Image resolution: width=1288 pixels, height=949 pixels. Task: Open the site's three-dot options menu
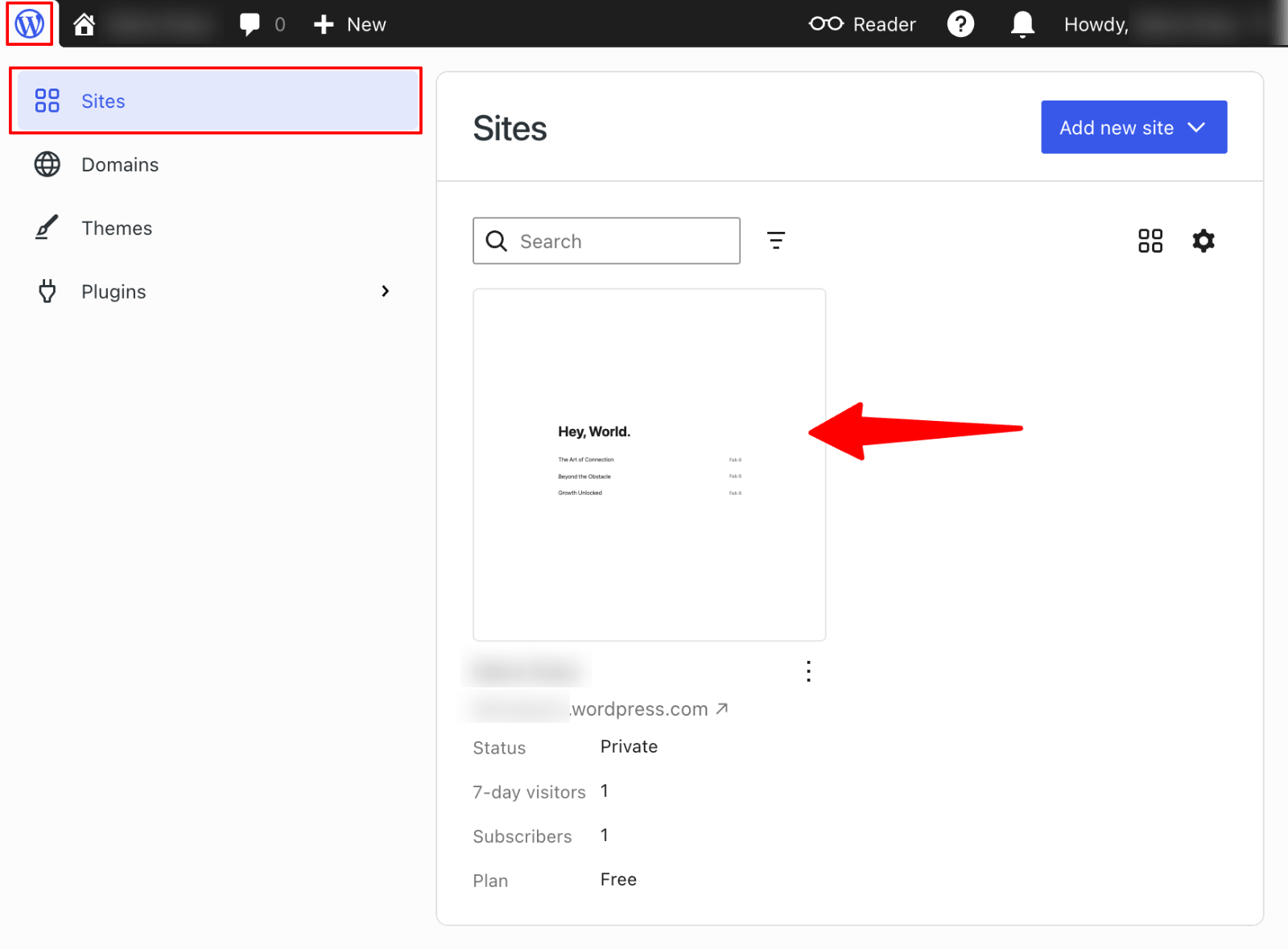[808, 670]
